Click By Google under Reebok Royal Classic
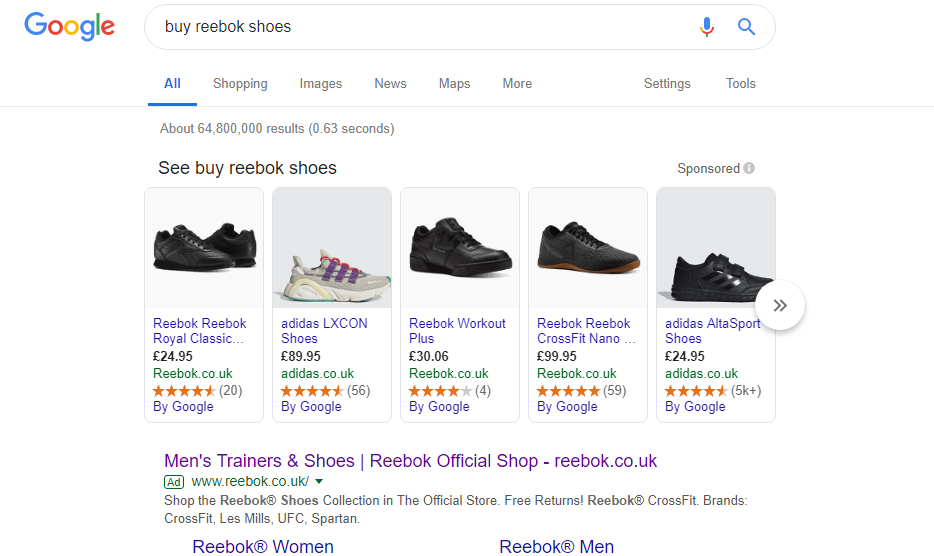 point(183,406)
